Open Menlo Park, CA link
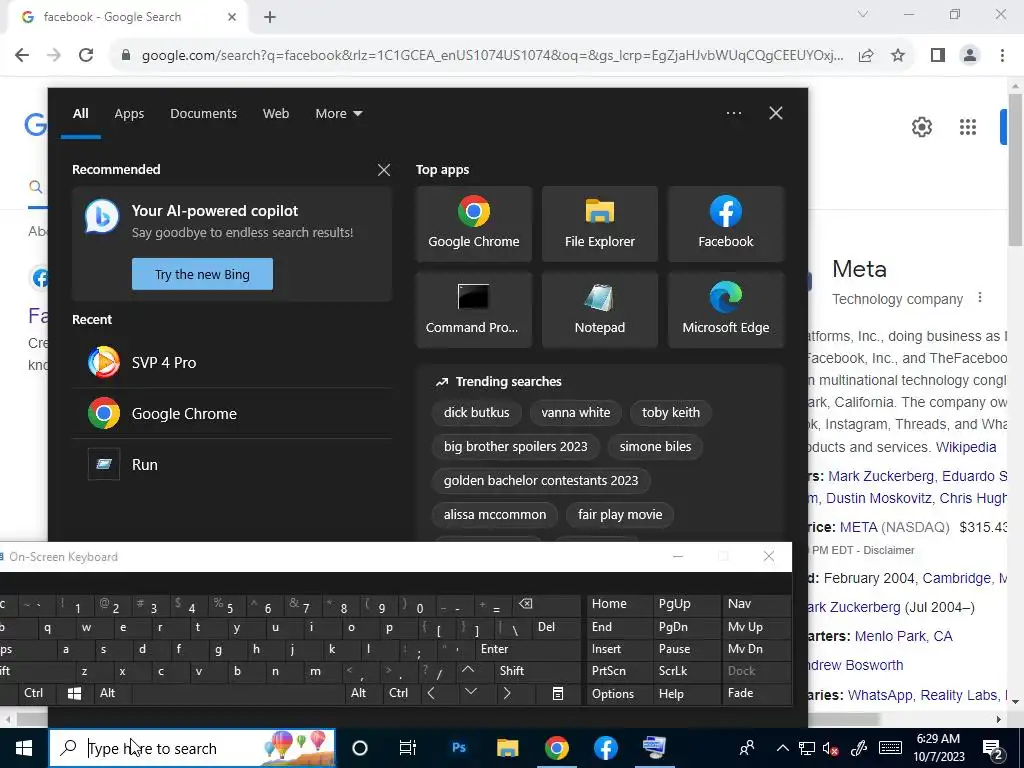 coord(903,636)
